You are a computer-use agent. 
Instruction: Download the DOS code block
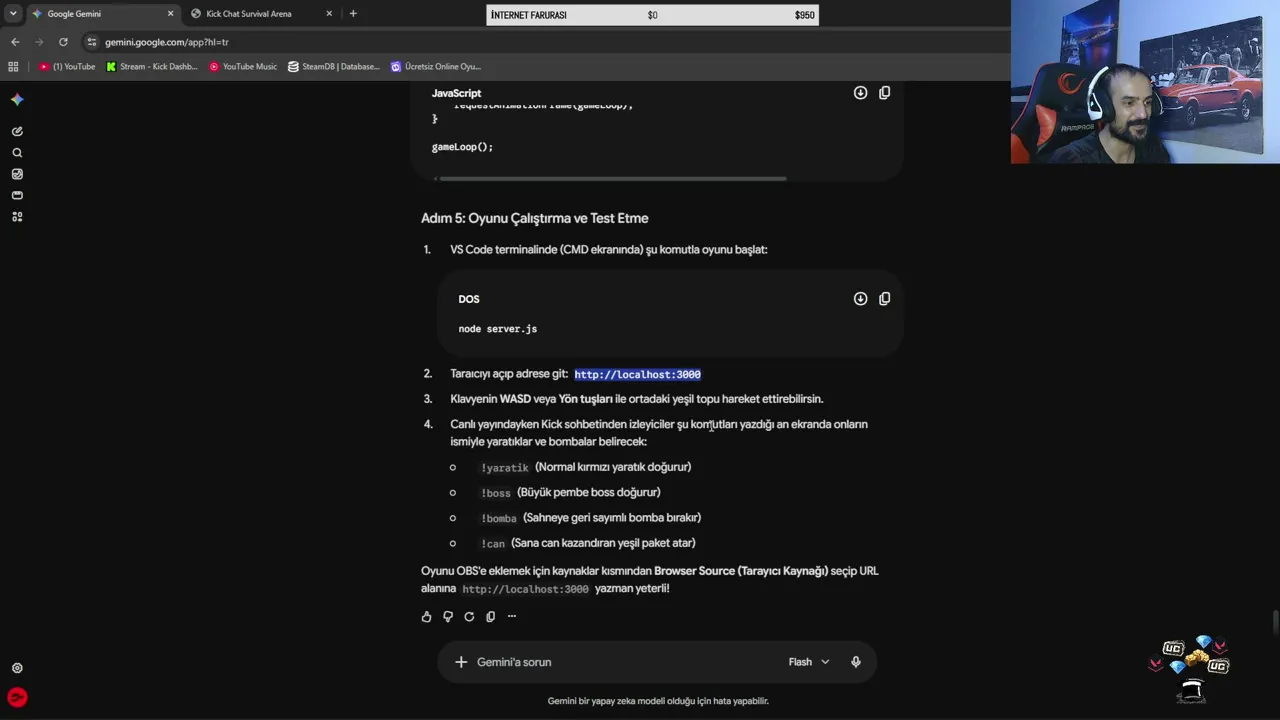tap(860, 299)
